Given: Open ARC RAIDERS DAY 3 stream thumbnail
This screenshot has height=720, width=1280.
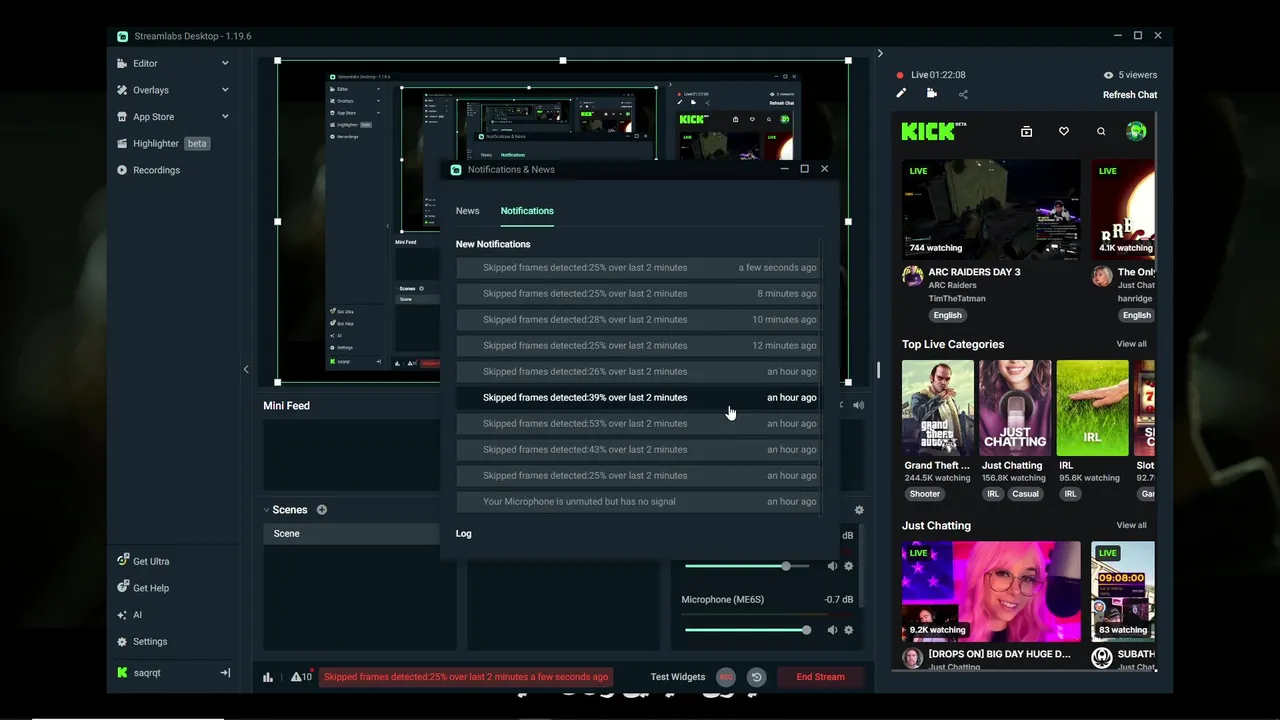Looking at the screenshot, I should (x=991, y=209).
